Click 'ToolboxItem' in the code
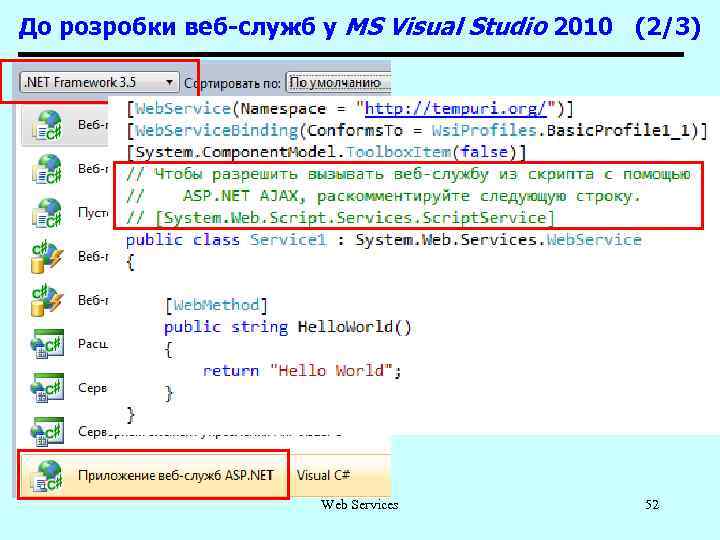720x540 pixels. click(398, 152)
